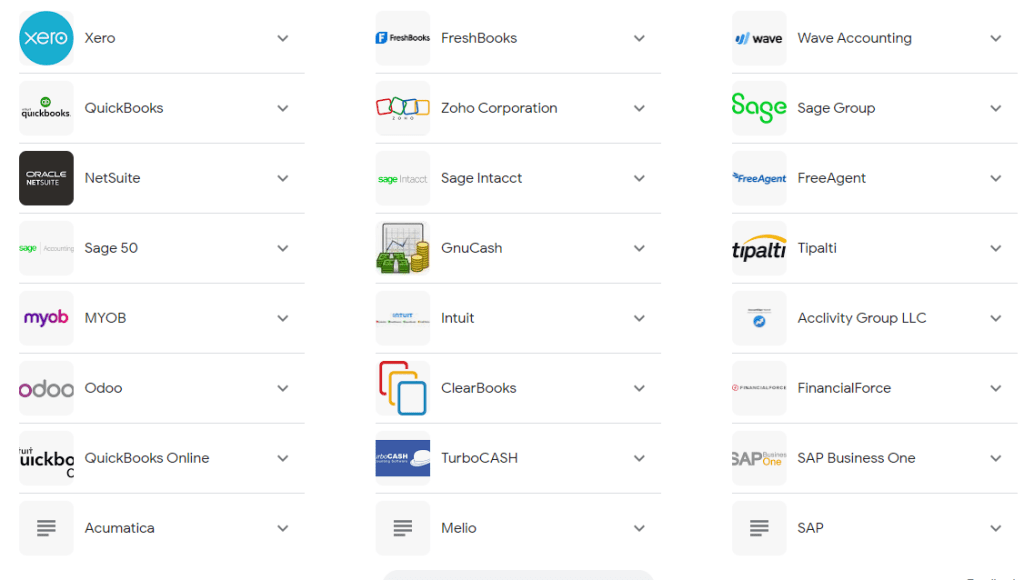Click the Xero logo icon
The image size is (1024, 580).
[x=46, y=38]
